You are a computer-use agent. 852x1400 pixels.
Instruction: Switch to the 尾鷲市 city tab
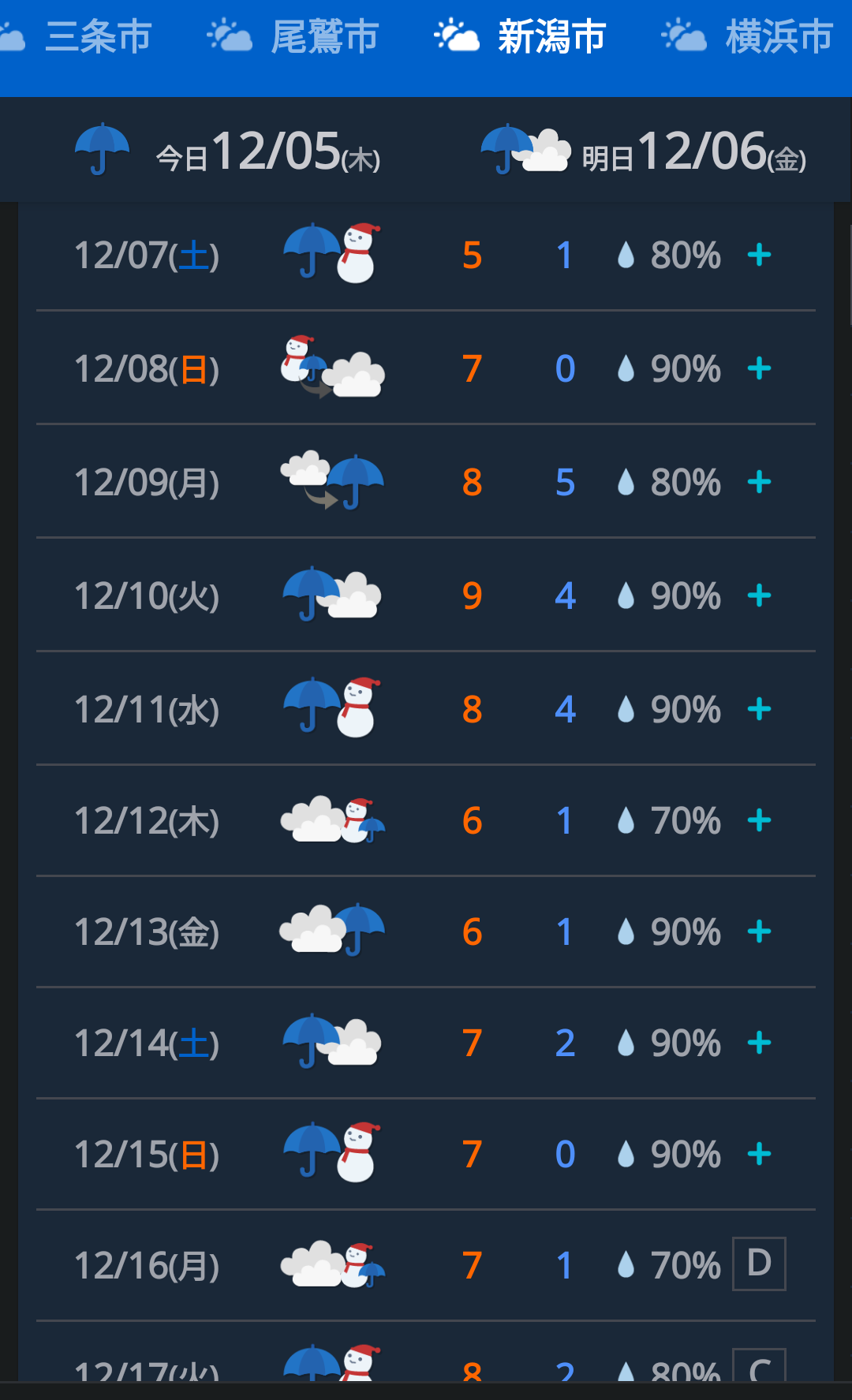[293, 36]
